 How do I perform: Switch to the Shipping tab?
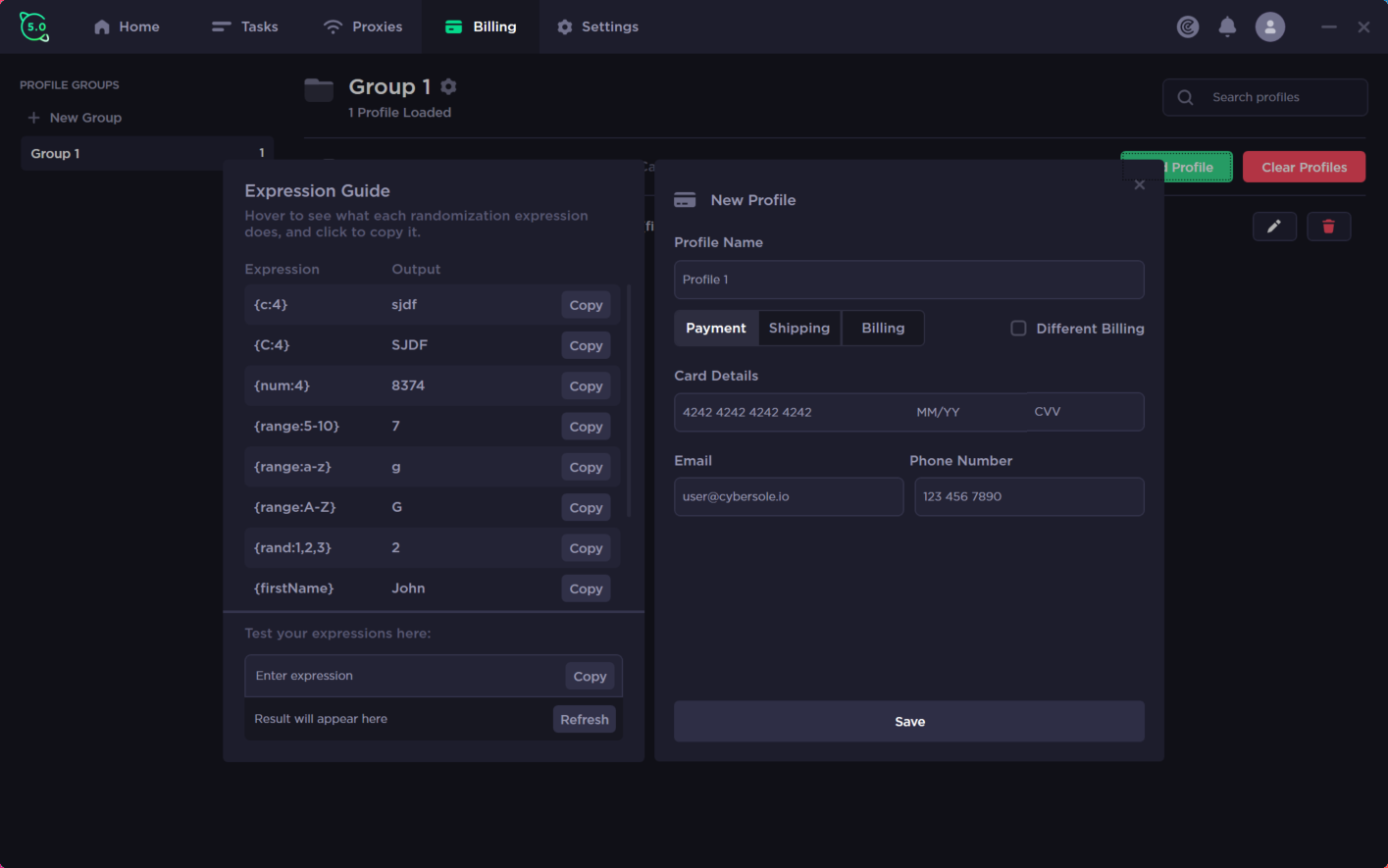(799, 329)
